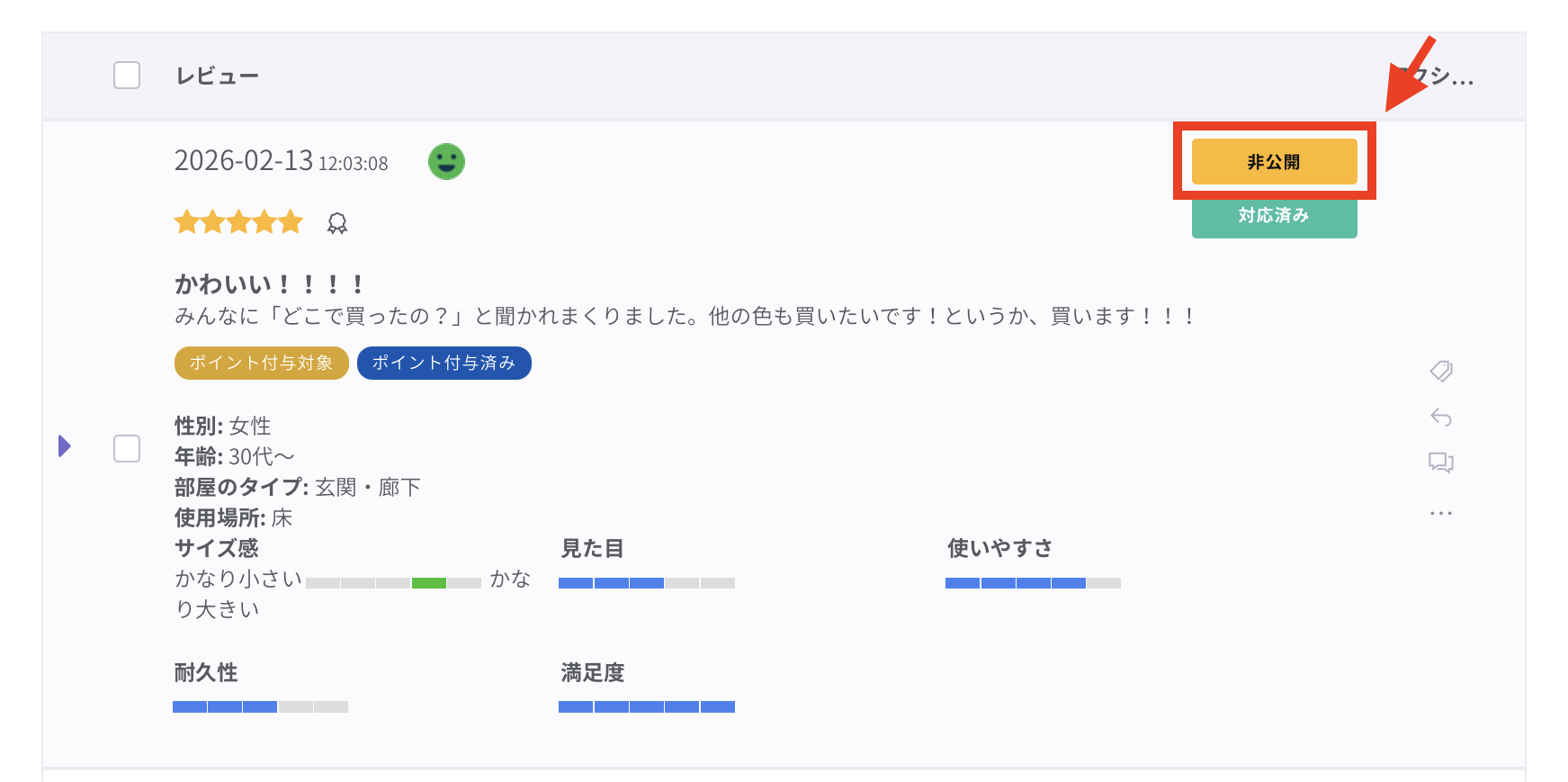The width and height of the screenshot is (1568, 782).
Task: Click the five-star rating on the review
Action: click(238, 222)
